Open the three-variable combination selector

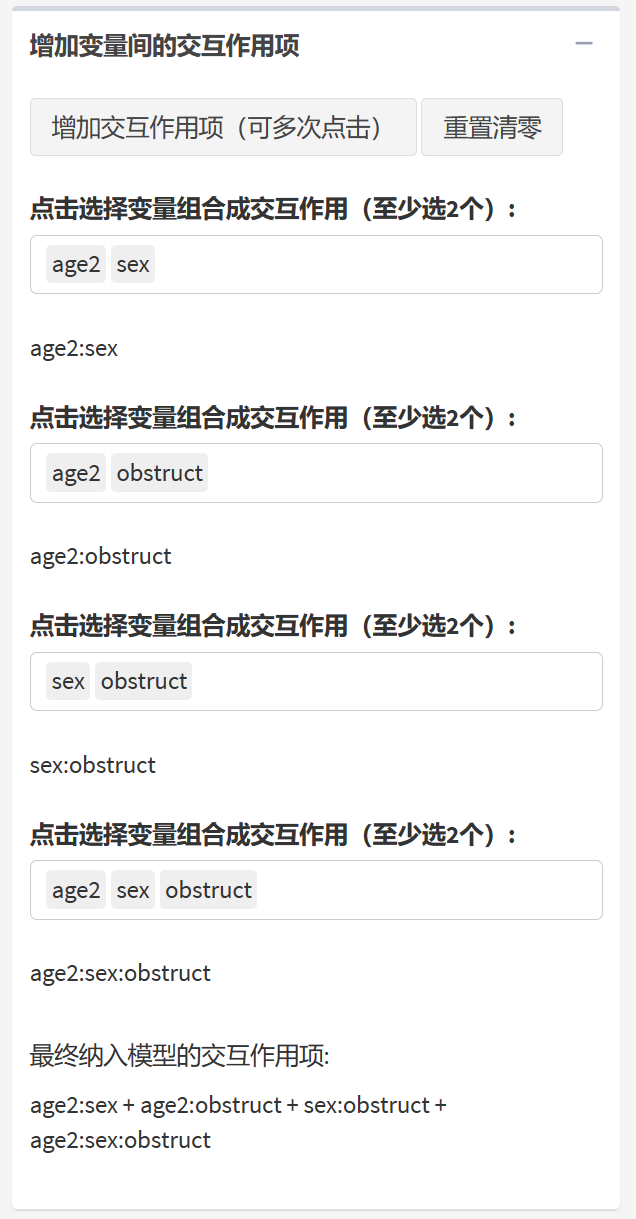[430, 890]
